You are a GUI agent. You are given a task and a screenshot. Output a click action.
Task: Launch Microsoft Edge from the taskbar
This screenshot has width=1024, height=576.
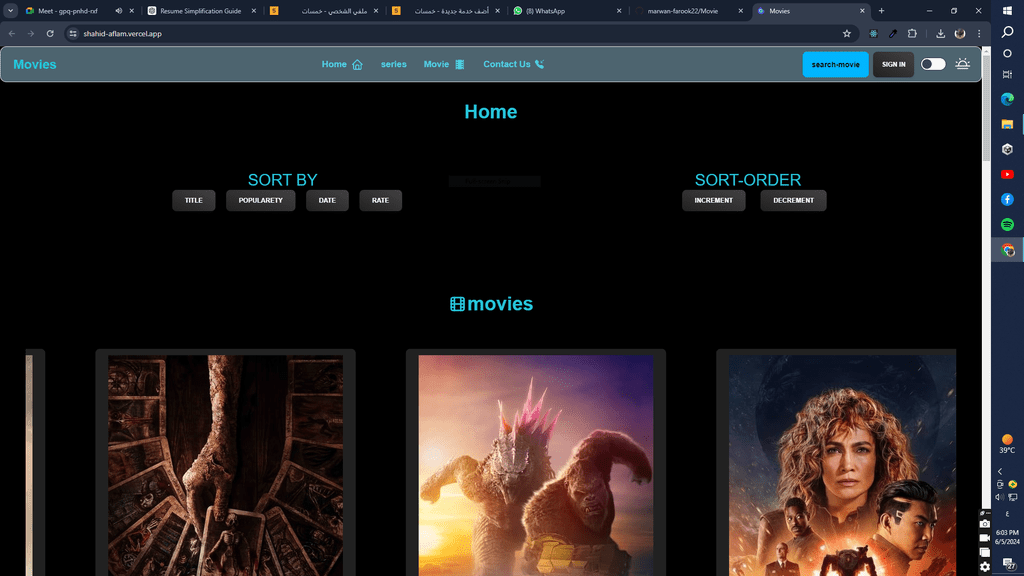[1008, 99]
